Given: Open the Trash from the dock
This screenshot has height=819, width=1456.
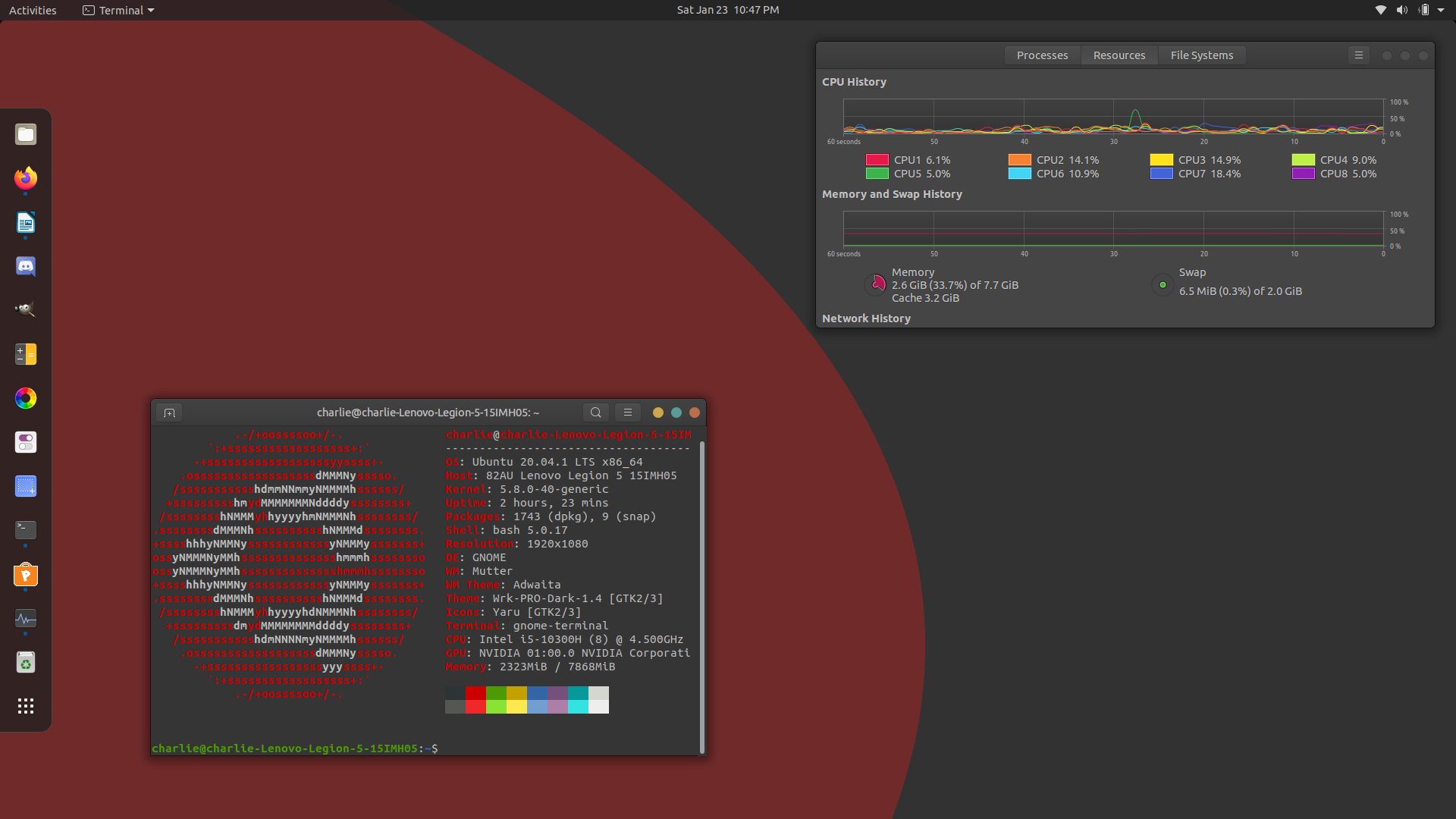Looking at the screenshot, I should pyautogui.click(x=26, y=662).
